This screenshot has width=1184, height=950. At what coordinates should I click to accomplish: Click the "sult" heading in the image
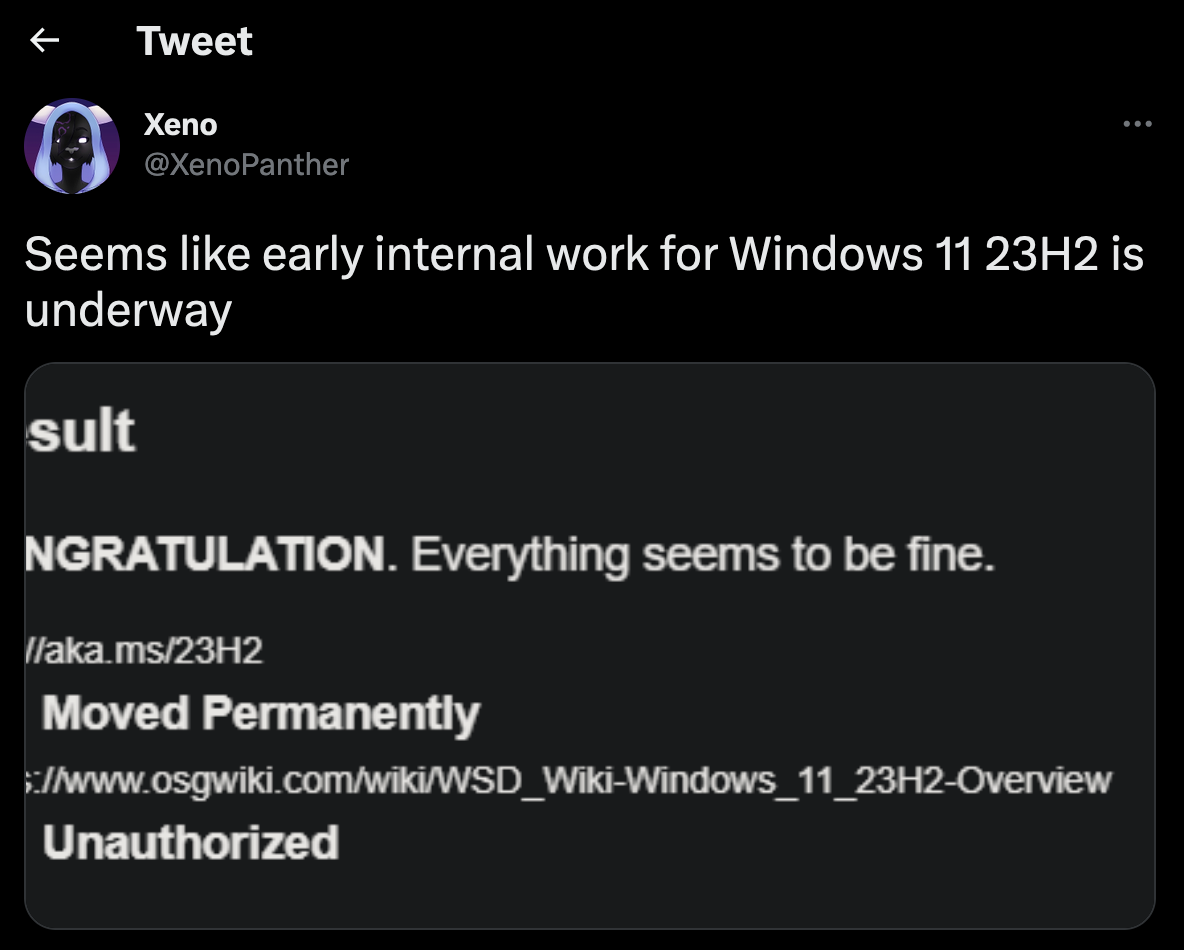pyautogui.click(x=80, y=432)
